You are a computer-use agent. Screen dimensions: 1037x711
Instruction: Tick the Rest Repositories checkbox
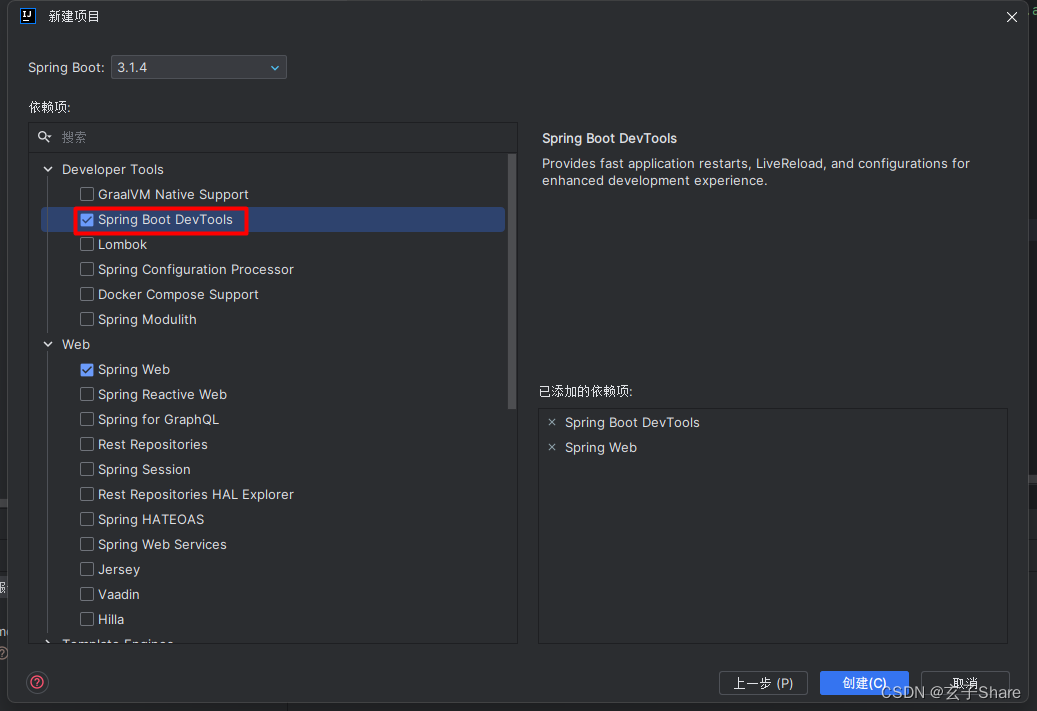(87, 444)
